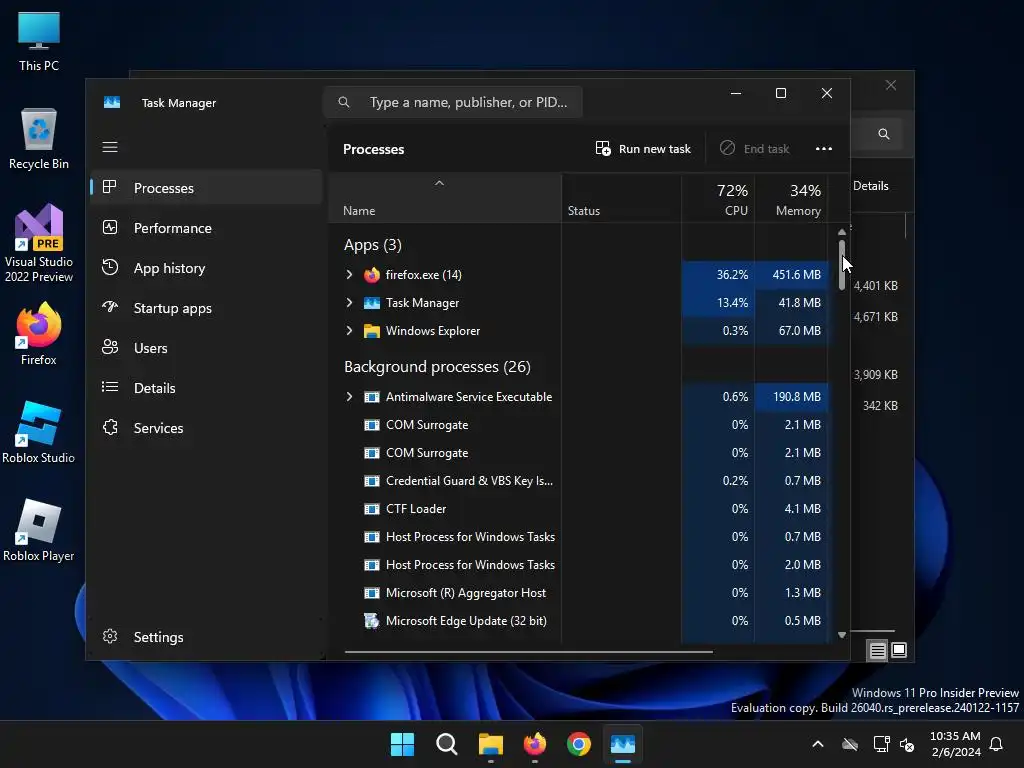Show hidden system tray icons

click(x=817, y=744)
